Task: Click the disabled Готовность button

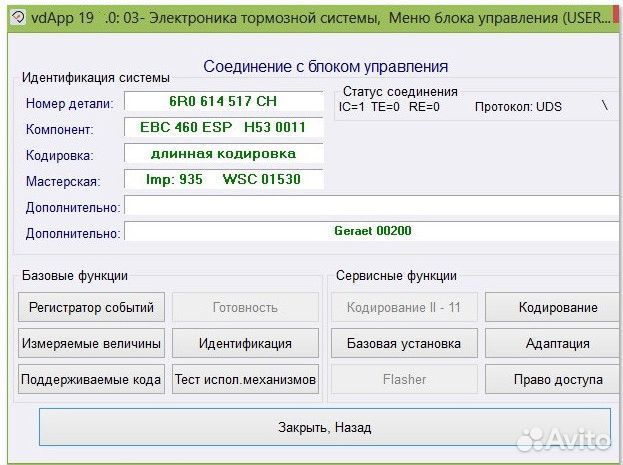Action: pos(246,307)
